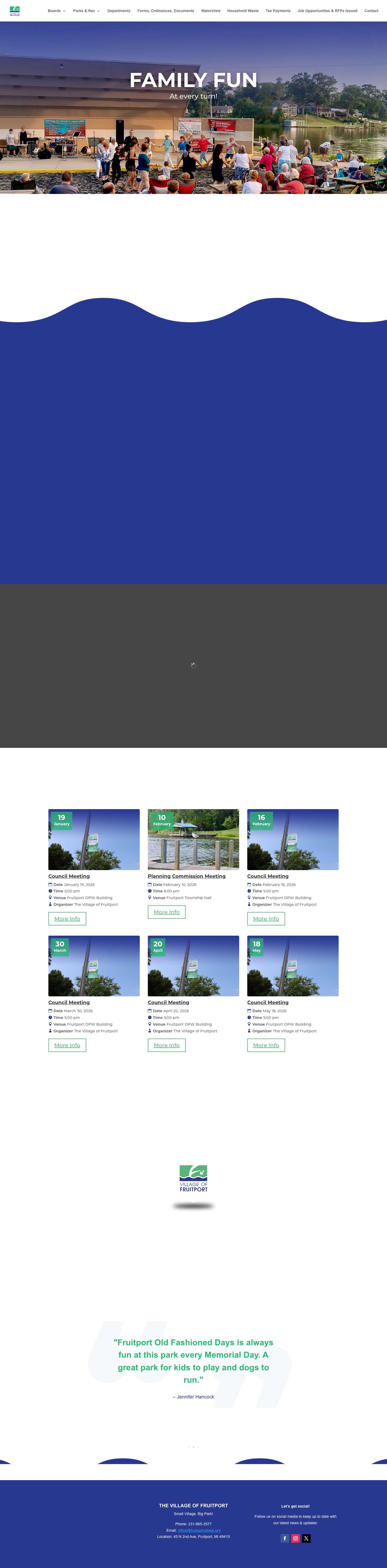The width and height of the screenshot is (387, 1568).
Task: Click More Info for Planning Commission Meeting
Action: 167,912
